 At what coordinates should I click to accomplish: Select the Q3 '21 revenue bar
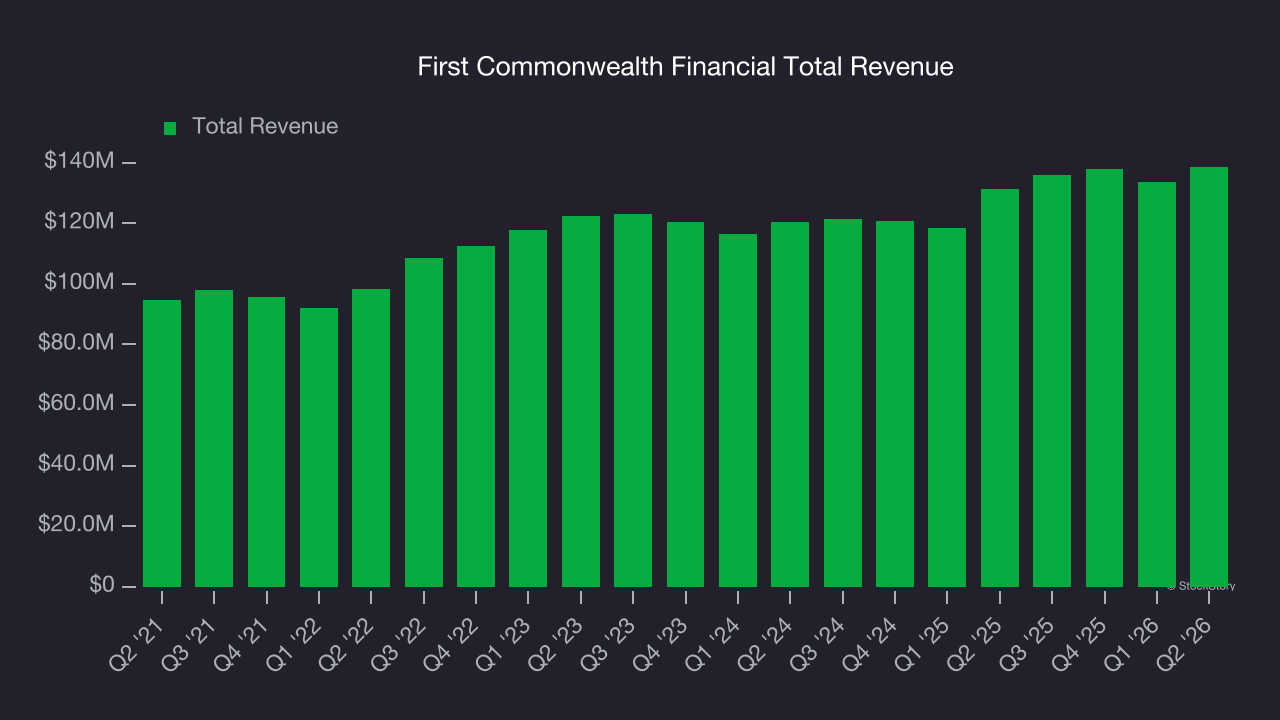[x=214, y=438]
